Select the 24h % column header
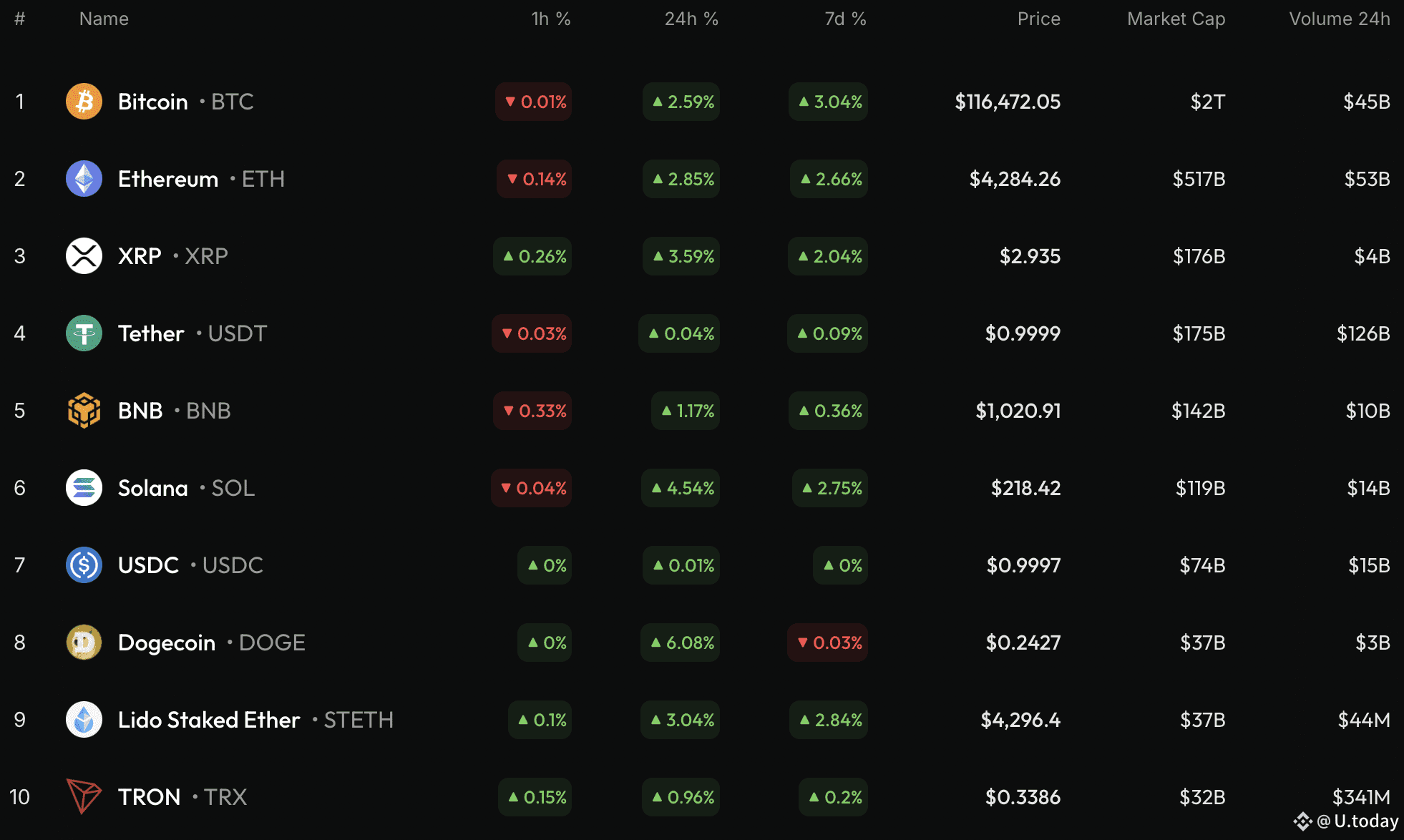Image resolution: width=1404 pixels, height=840 pixels. [692, 19]
